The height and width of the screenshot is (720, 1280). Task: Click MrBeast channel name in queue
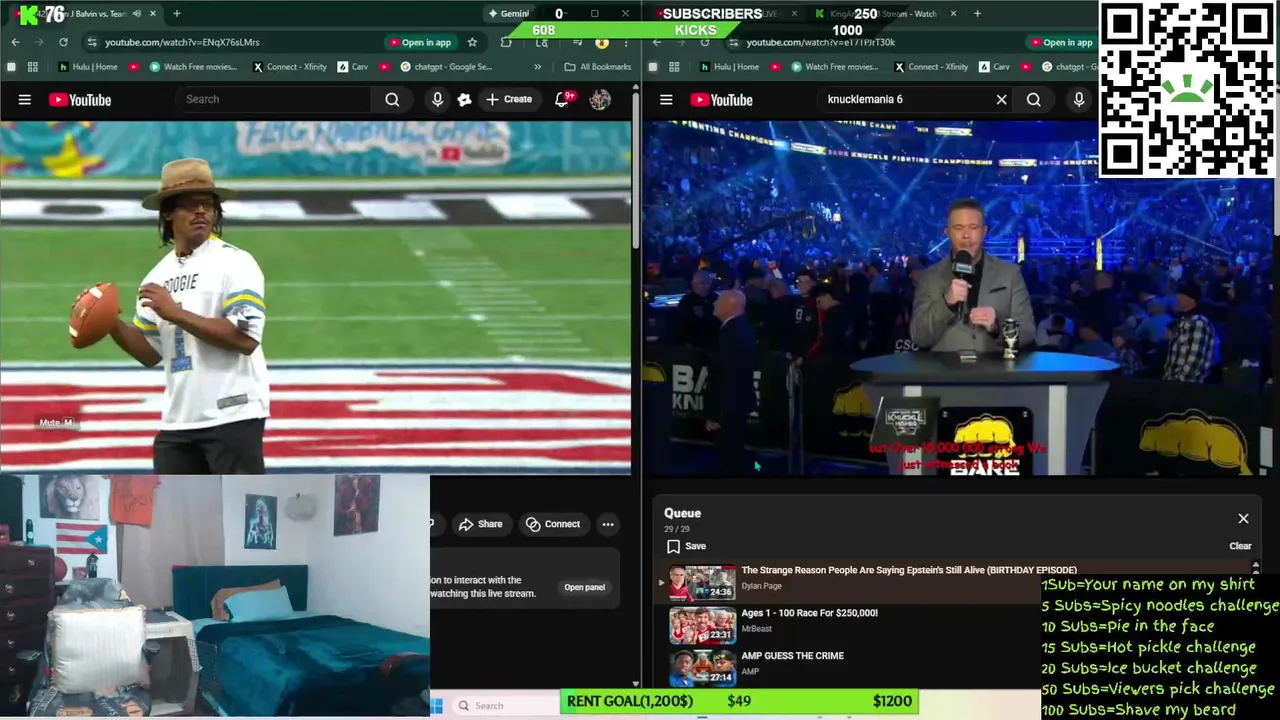tap(756, 629)
